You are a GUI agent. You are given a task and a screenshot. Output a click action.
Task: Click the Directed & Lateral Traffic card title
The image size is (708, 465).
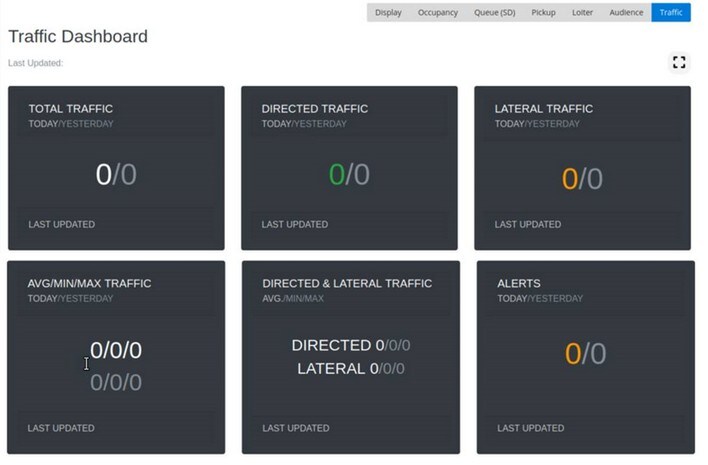[347, 284]
